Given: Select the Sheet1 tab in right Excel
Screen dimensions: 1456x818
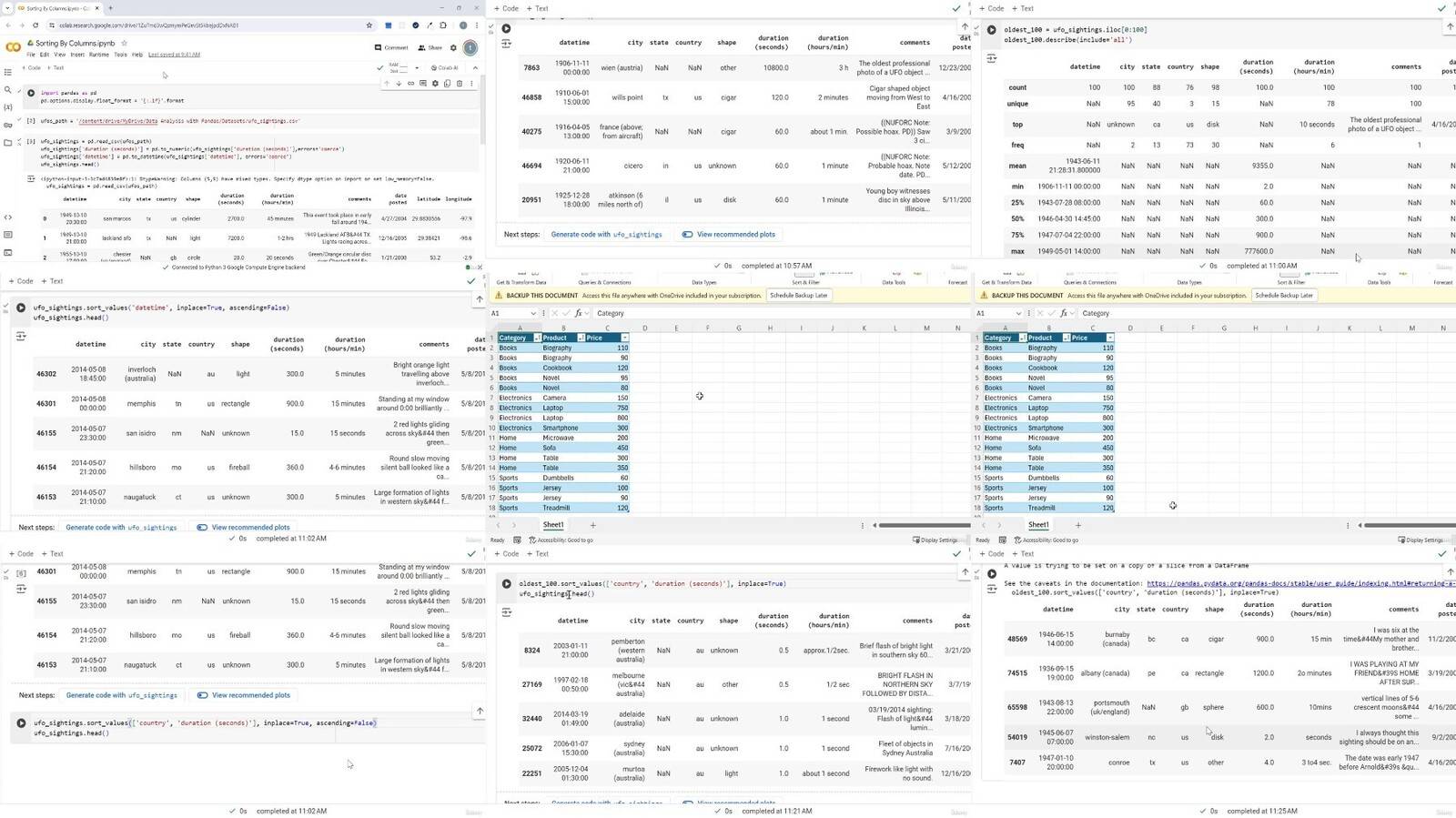Looking at the screenshot, I should click(x=1038, y=525).
